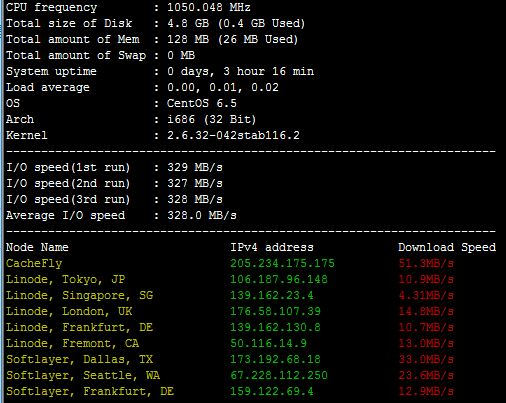Click IP address 173.192.68.18
The image size is (506, 403).
[275, 359]
